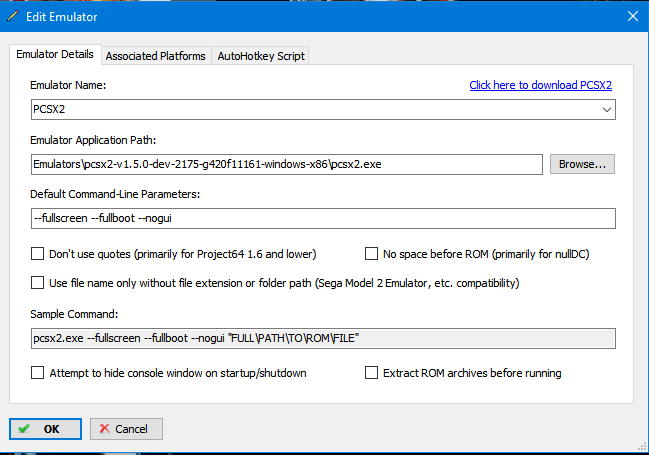649x455 pixels.
Task: Enable the Don't use quotes checkbox
Action: 37,253
